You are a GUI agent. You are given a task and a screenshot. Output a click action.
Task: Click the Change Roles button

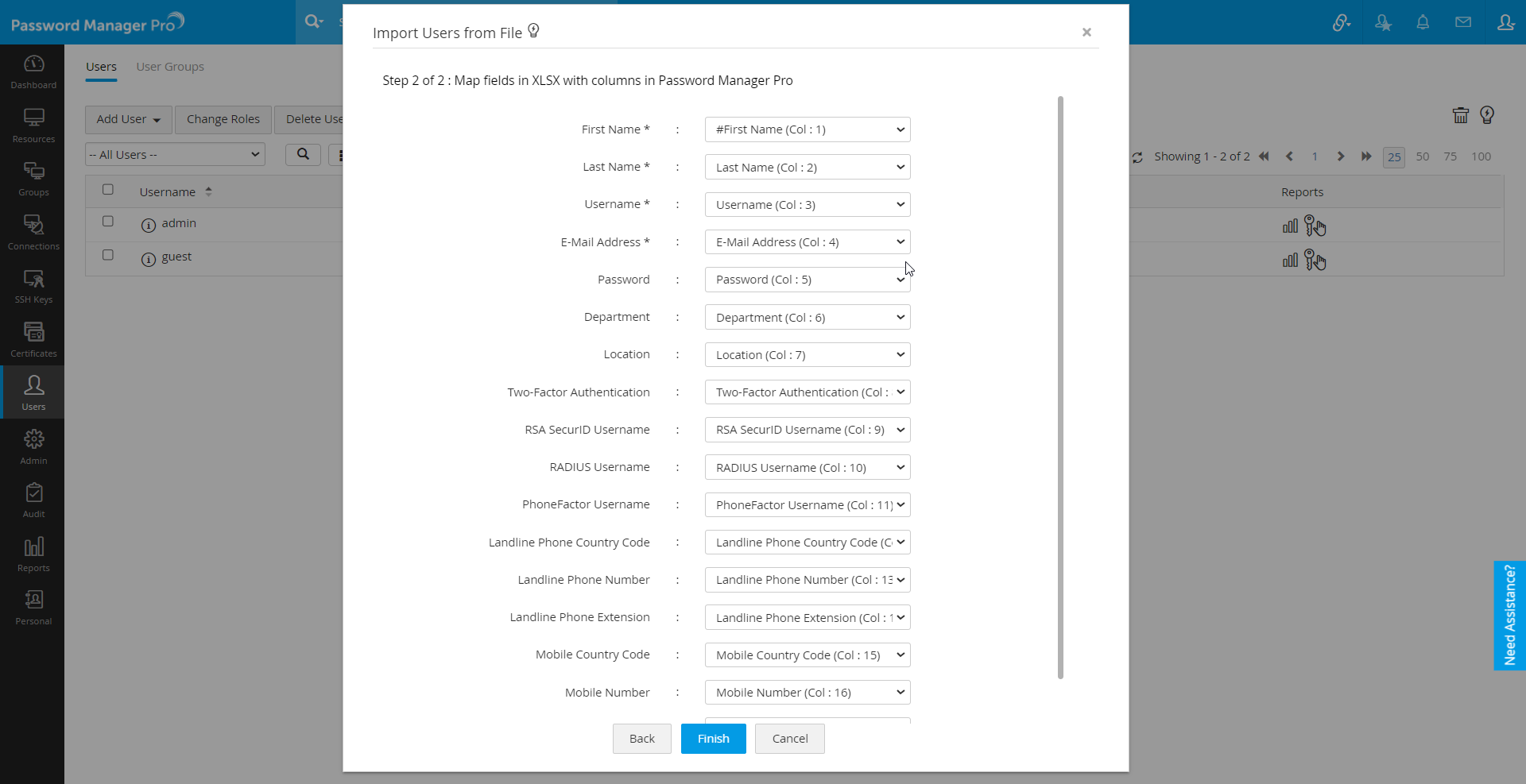[x=223, y=119]
